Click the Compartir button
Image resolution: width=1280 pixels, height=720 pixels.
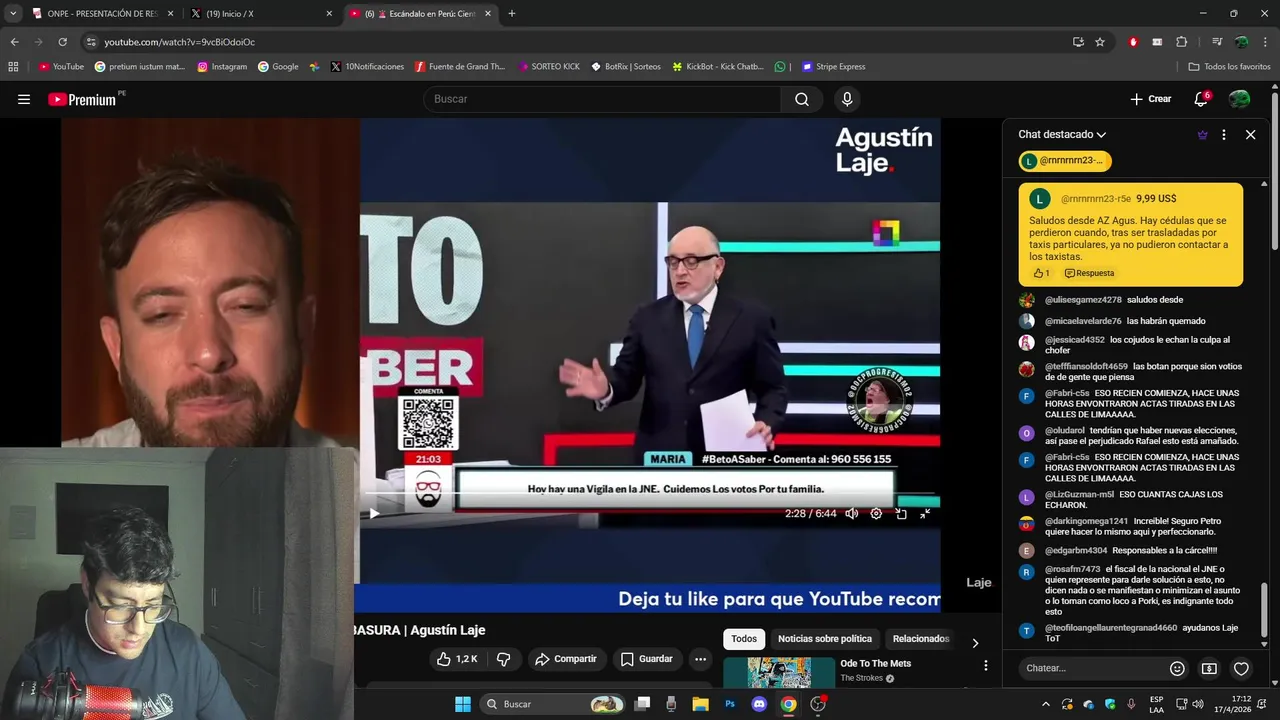click(x=566, y=659)
